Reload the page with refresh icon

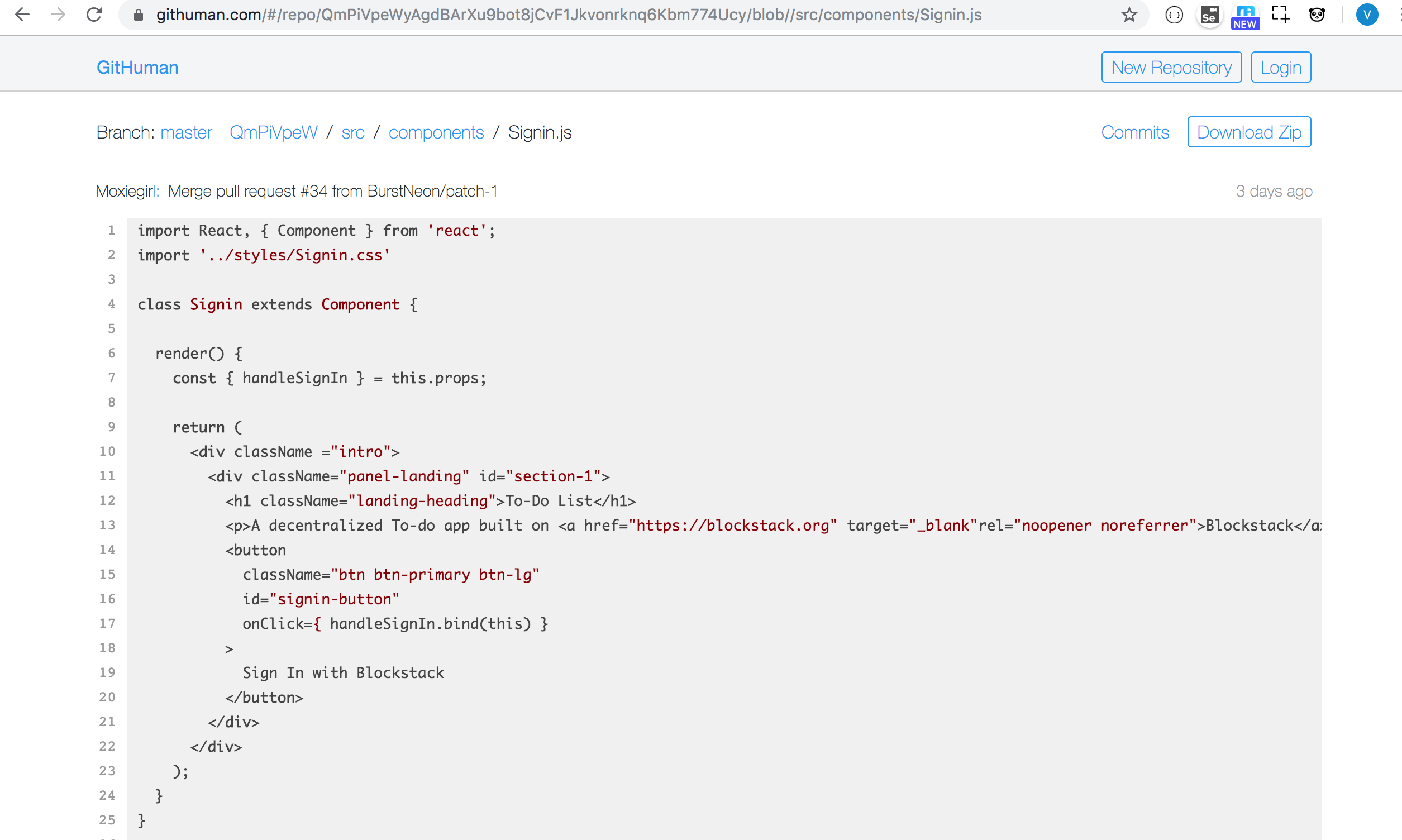pyautogui.click(x=94, y=15)
